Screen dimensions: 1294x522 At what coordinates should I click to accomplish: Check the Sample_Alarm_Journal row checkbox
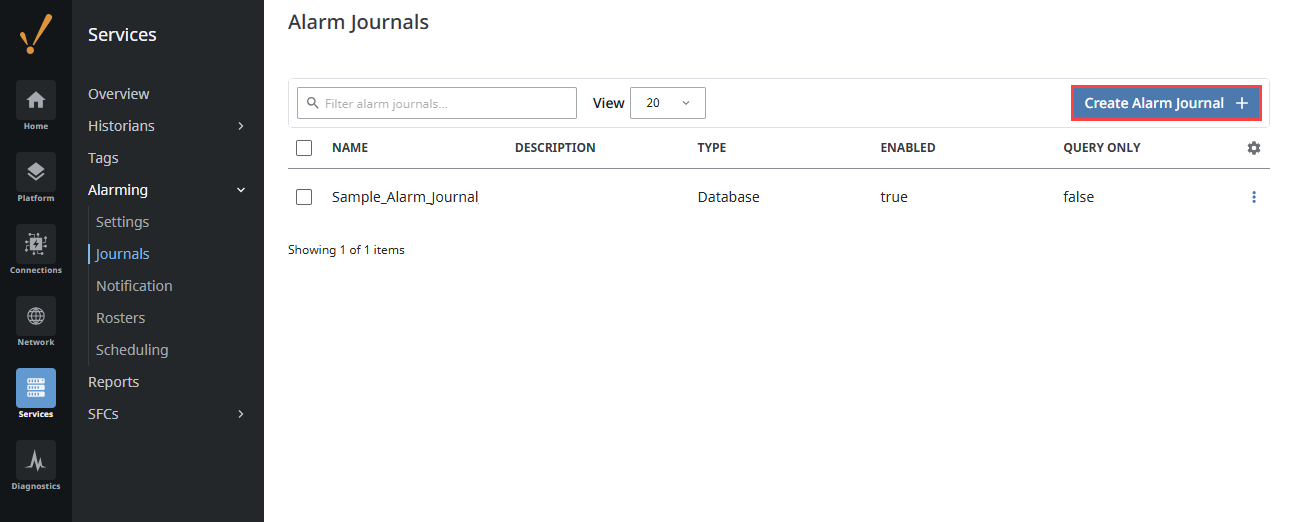(x=304, y=197)
